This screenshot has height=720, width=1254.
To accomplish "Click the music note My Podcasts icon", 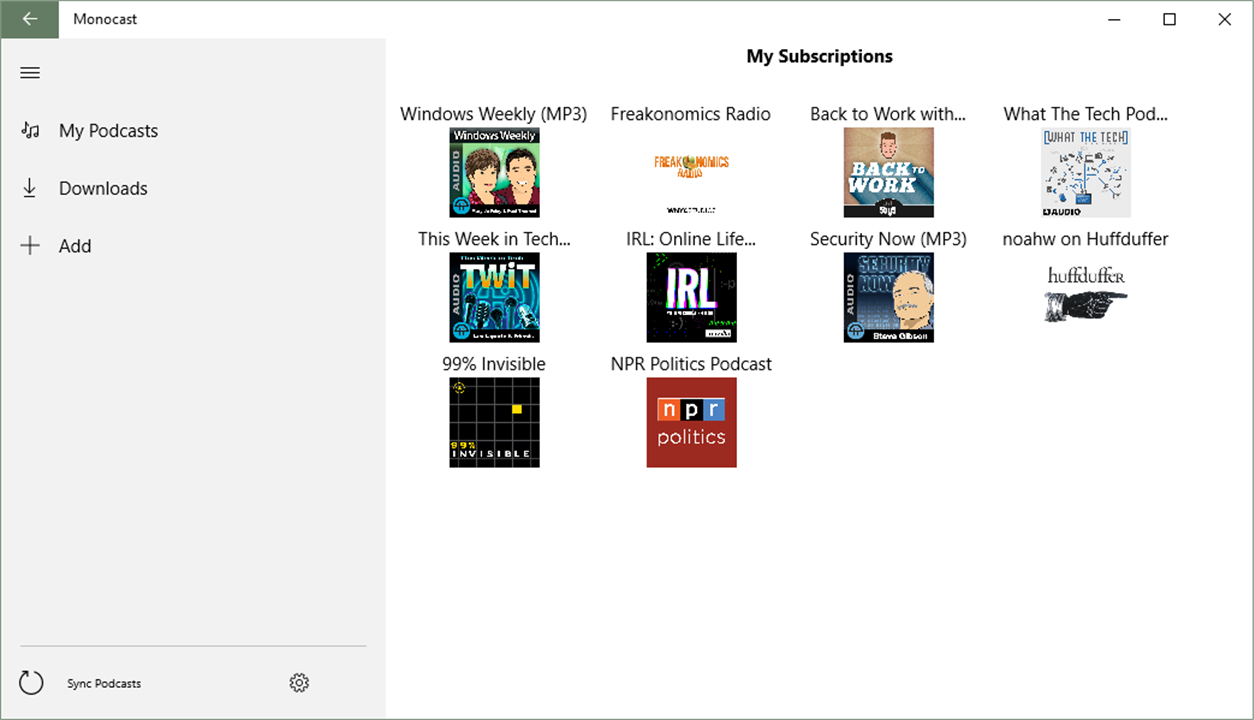I will tap(30, 131).
